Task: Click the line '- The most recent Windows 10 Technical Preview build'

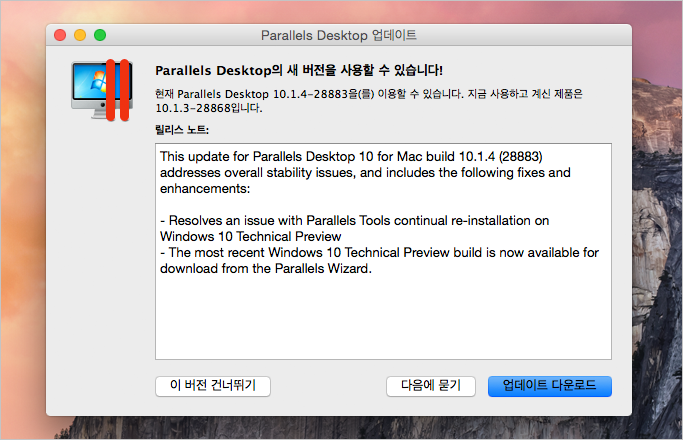Action: (x=379, y=253)
